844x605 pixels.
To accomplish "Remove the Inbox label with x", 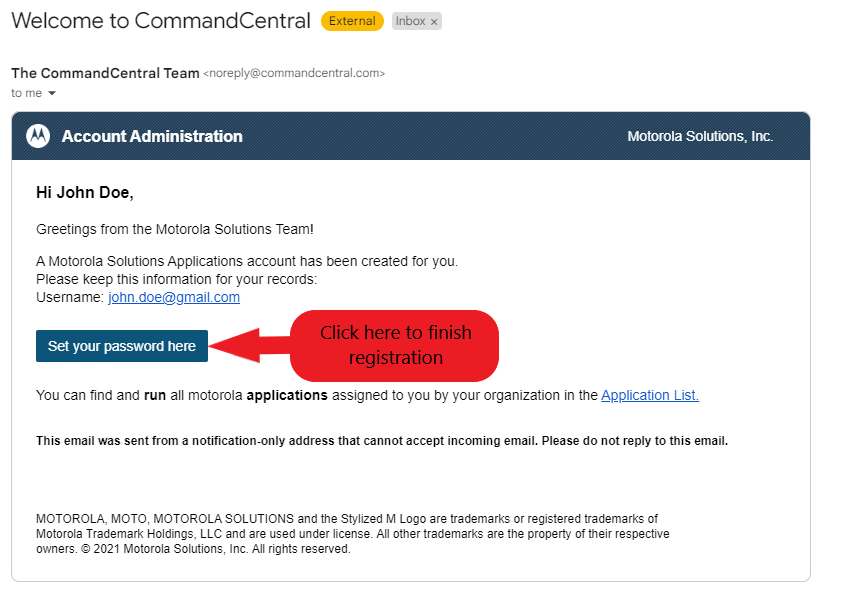I will (x=434, y=22).
